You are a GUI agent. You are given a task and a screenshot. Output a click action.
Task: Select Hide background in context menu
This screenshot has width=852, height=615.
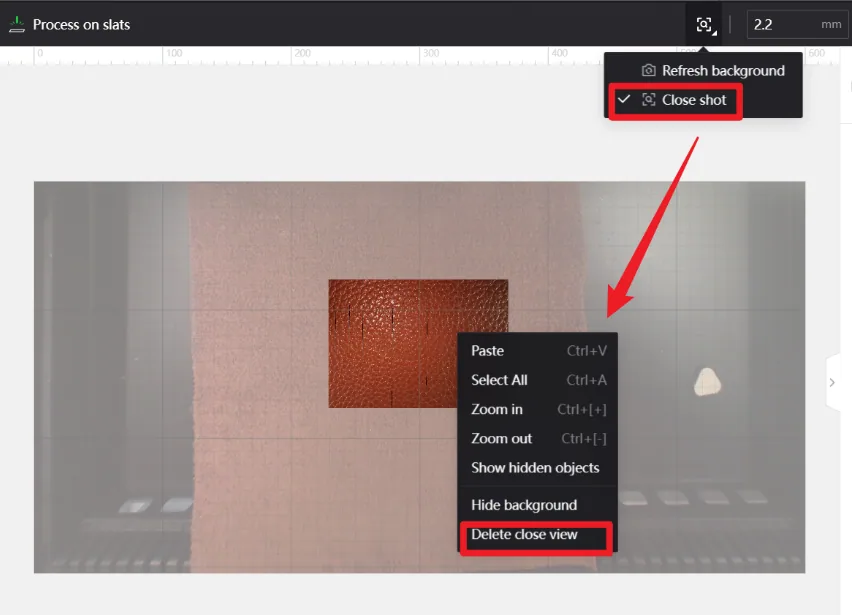click(538, 505)
